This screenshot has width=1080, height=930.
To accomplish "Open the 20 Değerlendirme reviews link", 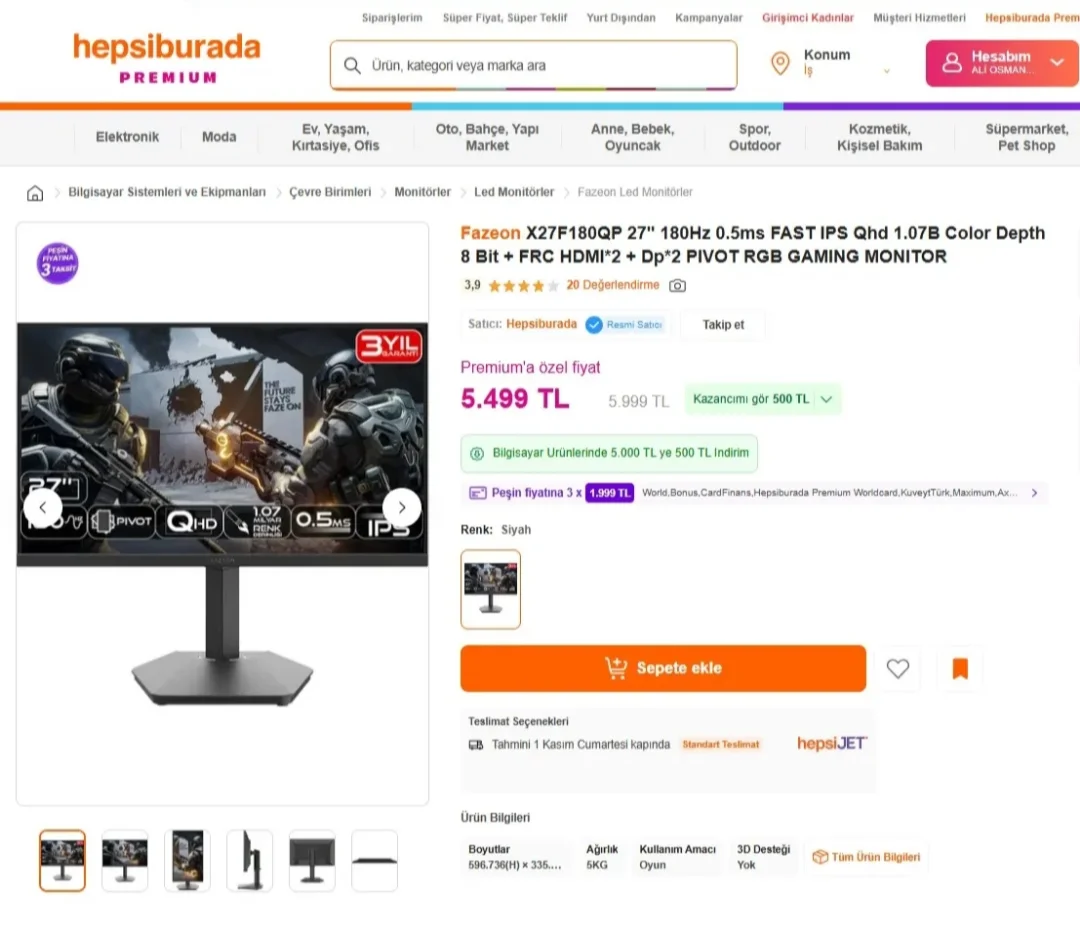I will click(612, 285).
